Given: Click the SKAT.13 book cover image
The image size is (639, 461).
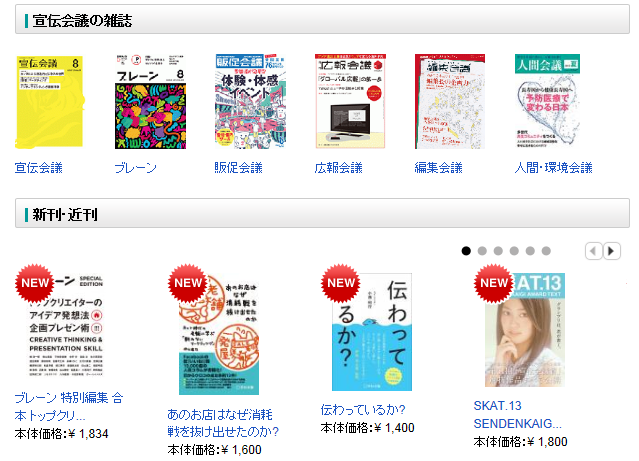Looking at the screenshot, I should 524,330.
